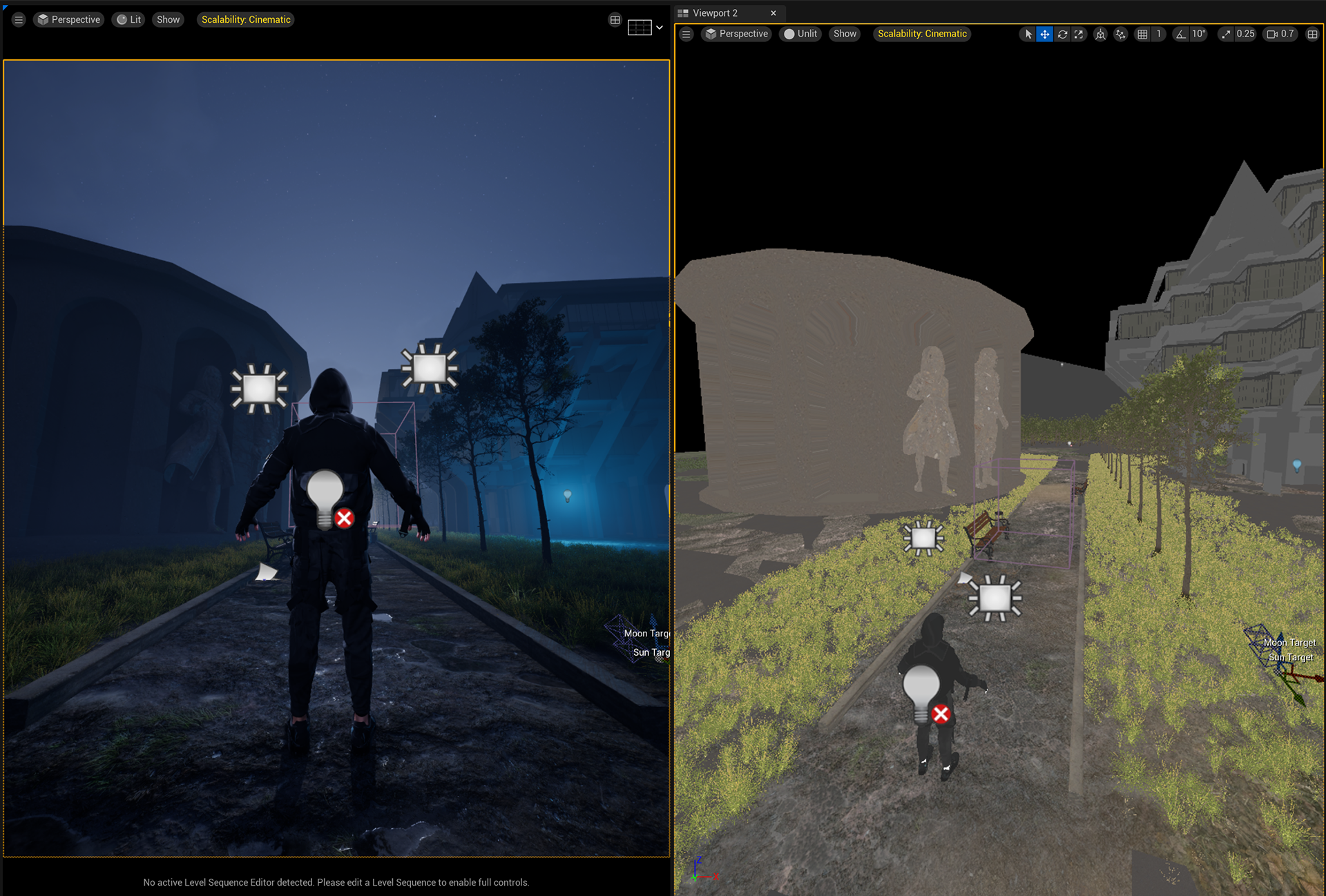
Task: Click Lit view mode button in left viewport
Action: click(128, 19)
